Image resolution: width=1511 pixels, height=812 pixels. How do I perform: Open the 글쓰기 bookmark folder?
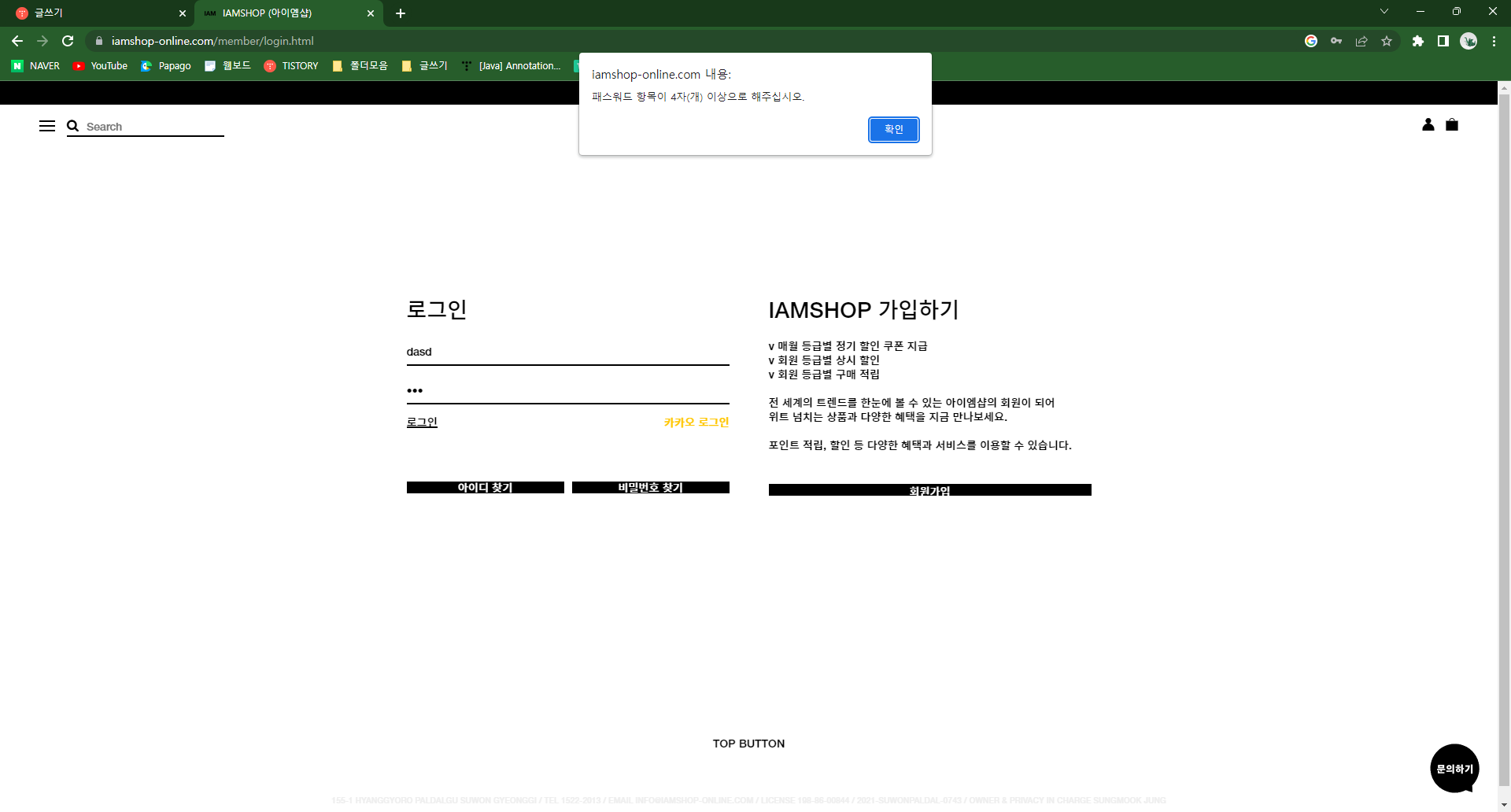pyautogui.click(x=424, y=66)
